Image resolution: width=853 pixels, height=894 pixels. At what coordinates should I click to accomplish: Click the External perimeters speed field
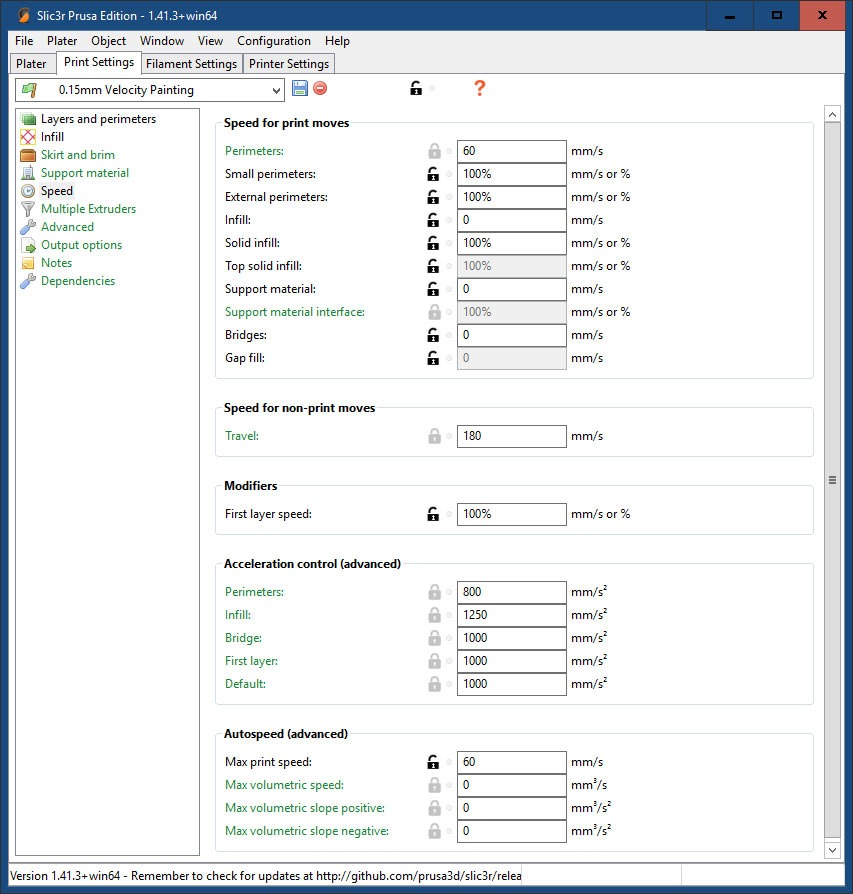(511, 197)
